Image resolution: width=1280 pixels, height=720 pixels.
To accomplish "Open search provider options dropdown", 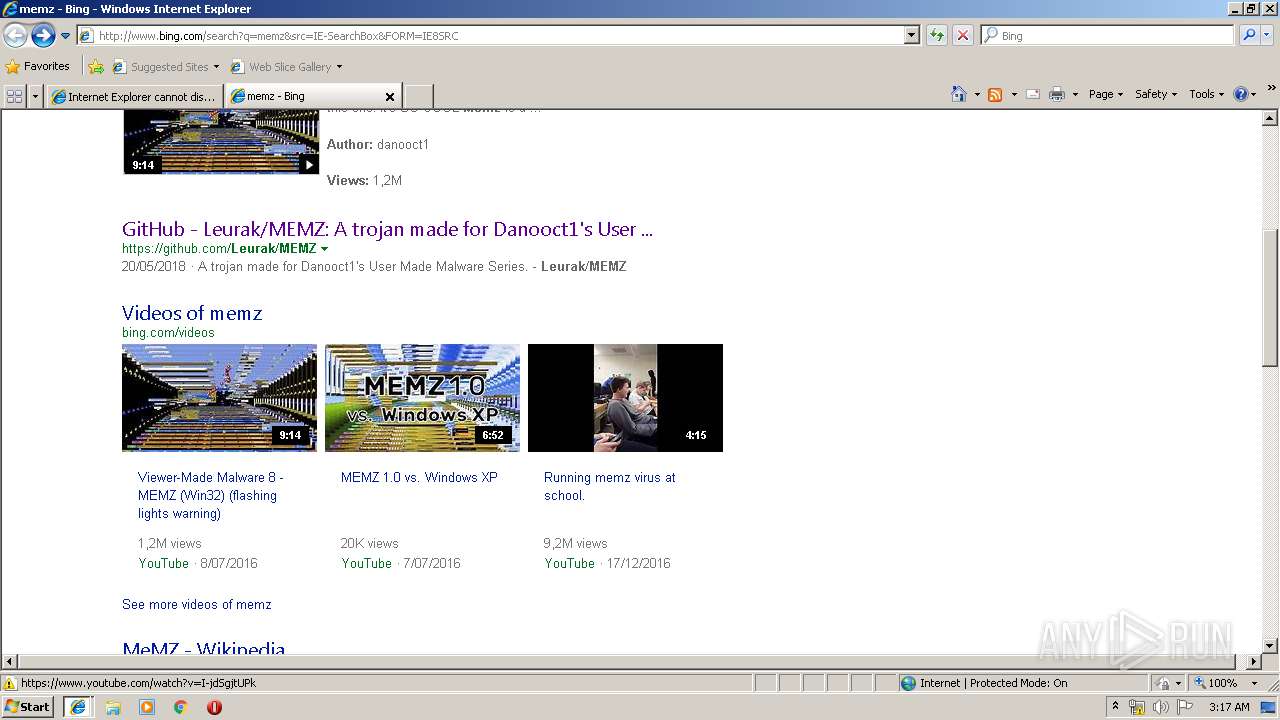I will (x=1268, y=35).
